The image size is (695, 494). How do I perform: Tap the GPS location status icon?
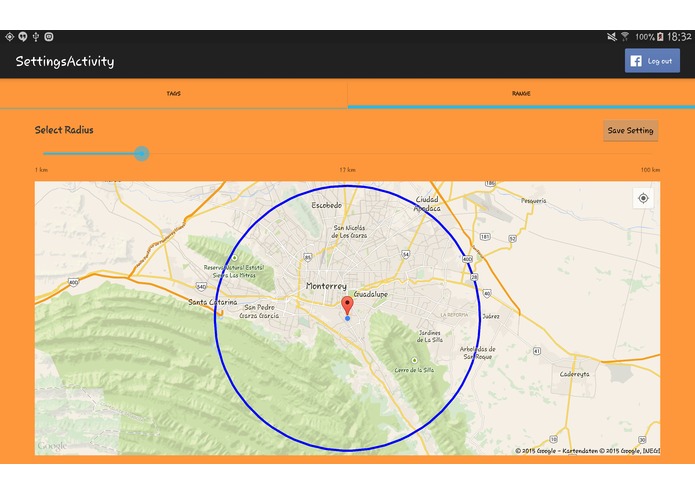click(x=10, y=37)
